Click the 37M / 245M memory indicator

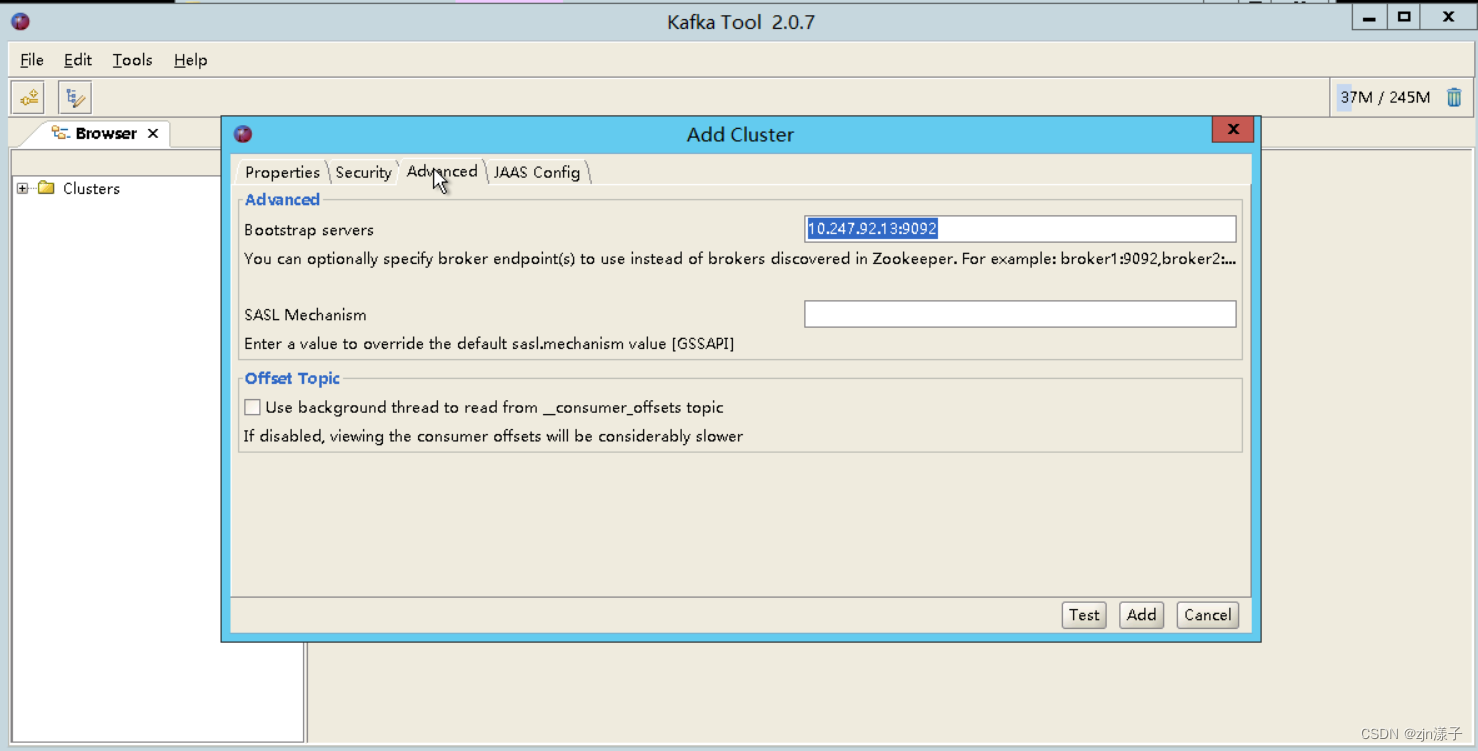tap(1385, 97)
